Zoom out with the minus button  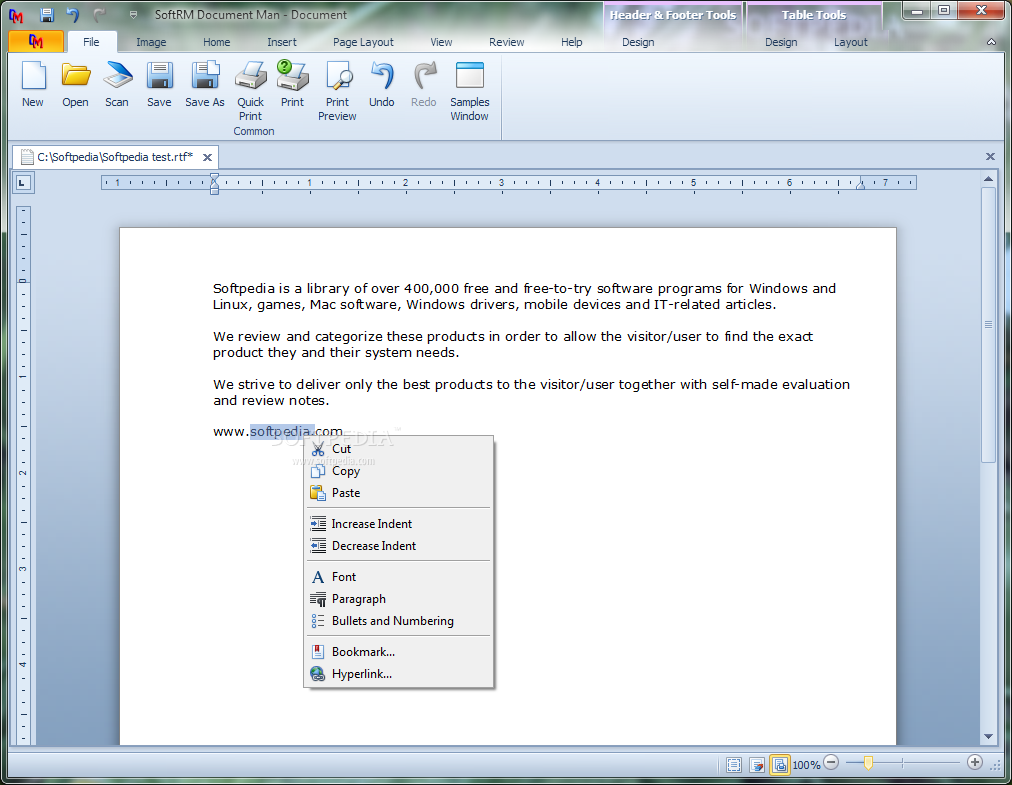[x=831, y=763]
